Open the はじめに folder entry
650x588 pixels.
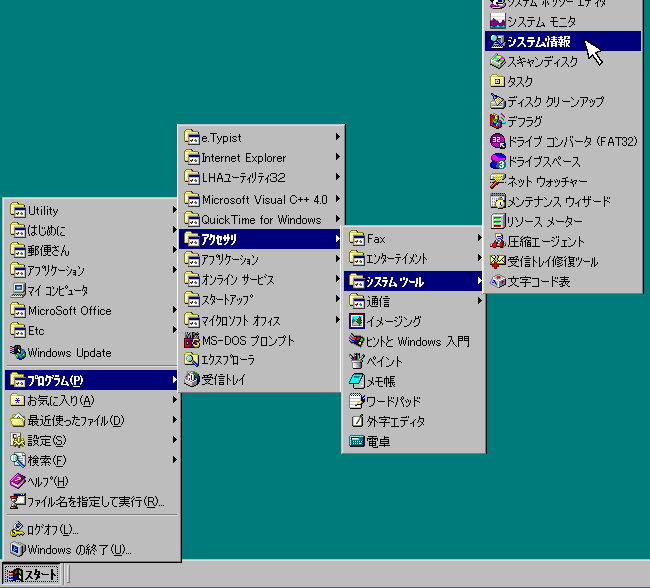pos(92,230)
